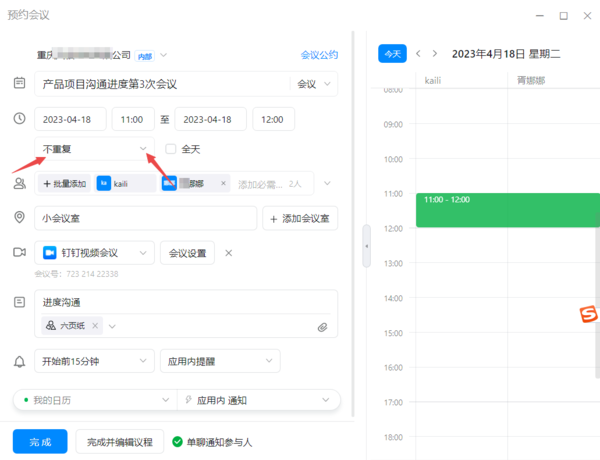Viewport: 600px width, 460px height.
Task: Click the 添加会议室 button
Action: 300,218
